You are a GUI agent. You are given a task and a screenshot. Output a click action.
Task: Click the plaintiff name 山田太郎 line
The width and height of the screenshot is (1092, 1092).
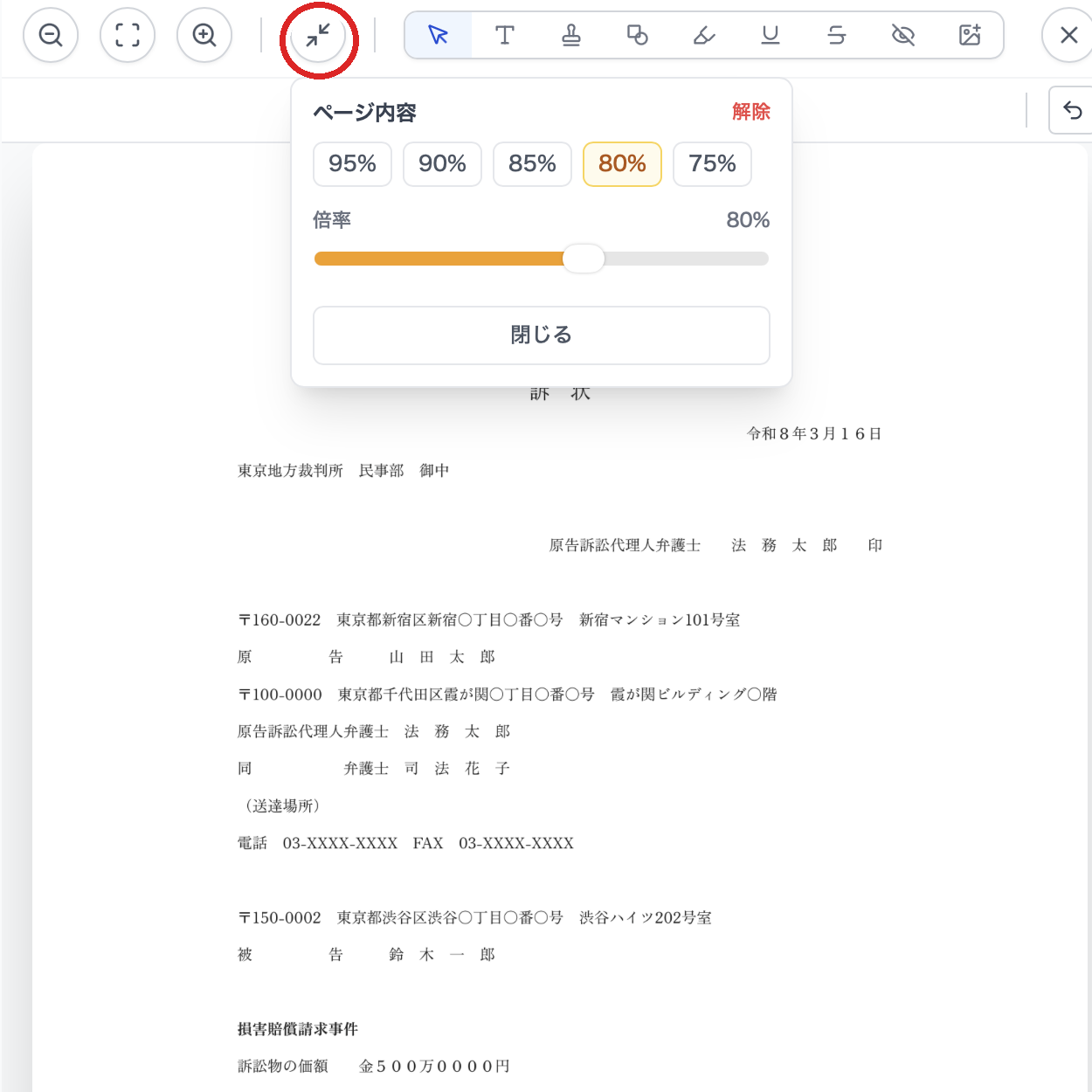(366, 657)
